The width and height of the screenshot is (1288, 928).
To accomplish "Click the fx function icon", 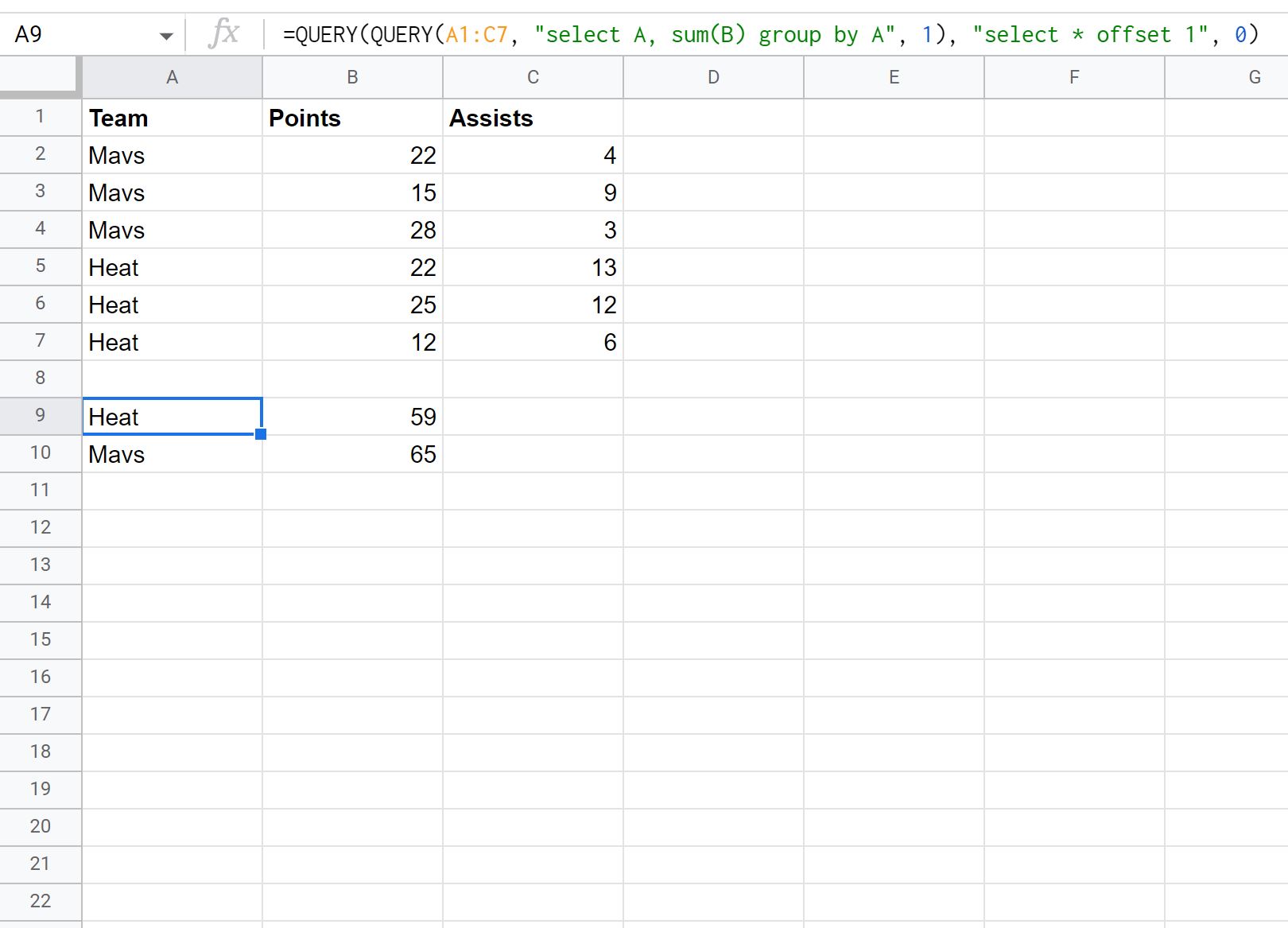I will tap(223, 34).
